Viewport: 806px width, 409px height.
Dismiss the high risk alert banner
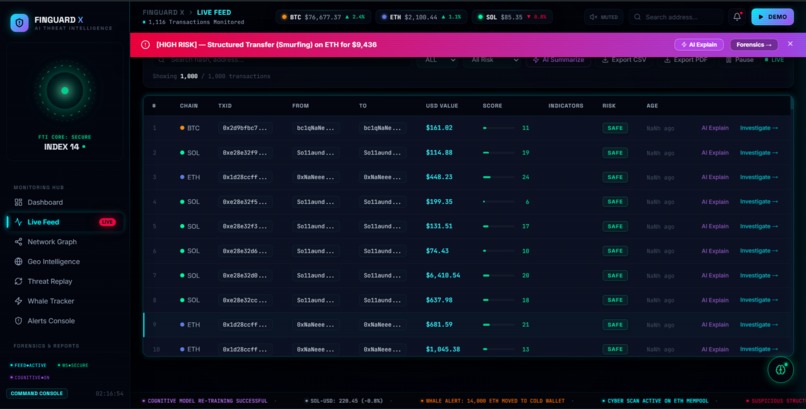[790, 44]
